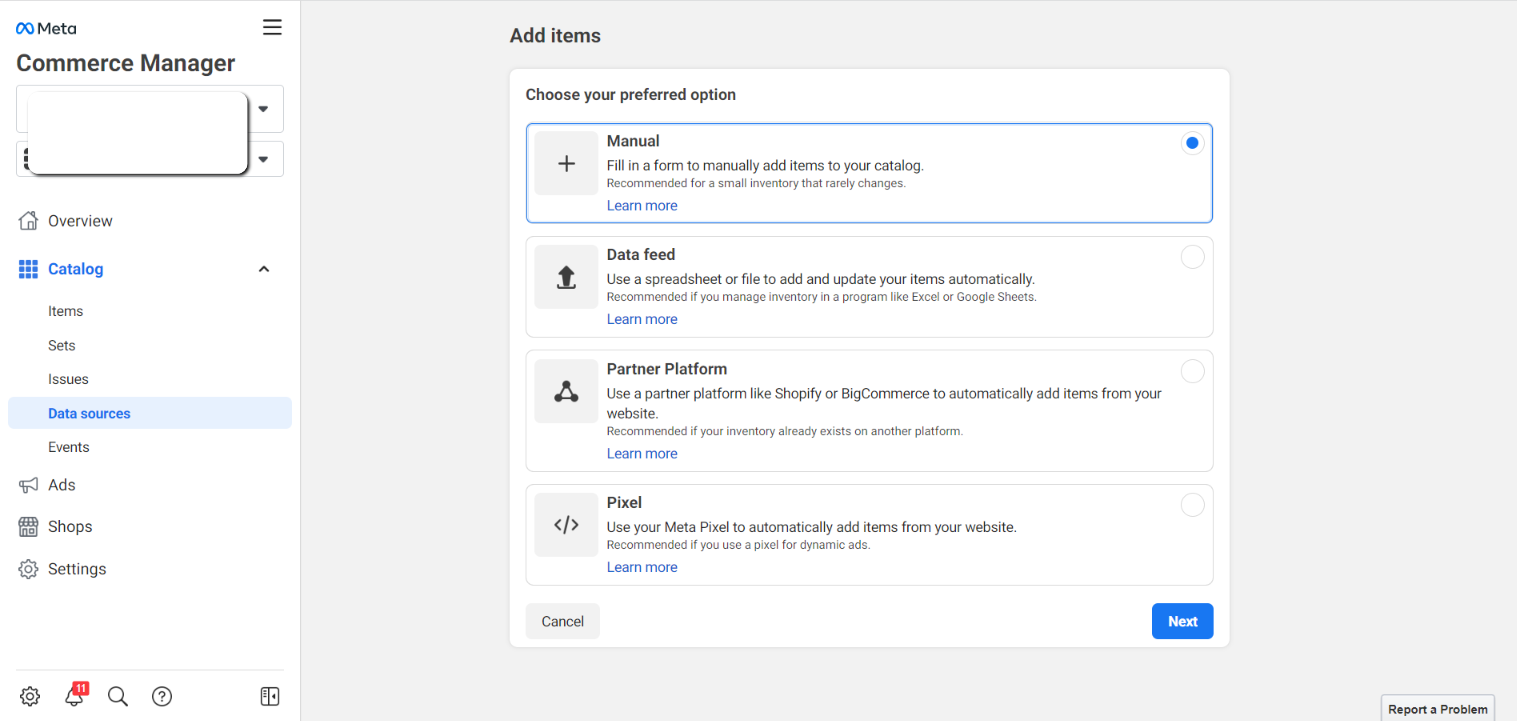Open notifications bell with 11 badge
This screenshot has height=721, width=1517.
point(74,695)
